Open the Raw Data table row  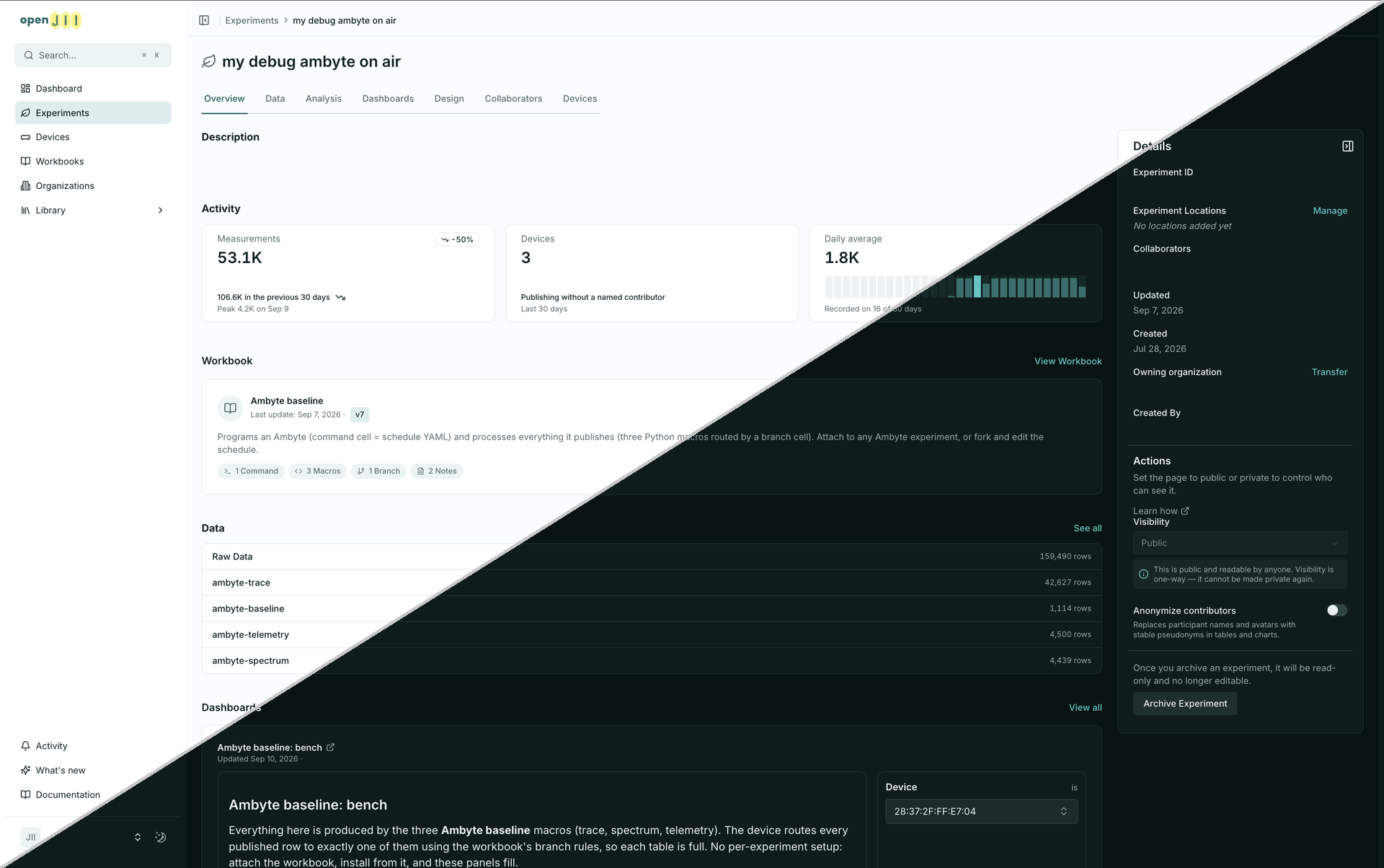click(652, 557)
